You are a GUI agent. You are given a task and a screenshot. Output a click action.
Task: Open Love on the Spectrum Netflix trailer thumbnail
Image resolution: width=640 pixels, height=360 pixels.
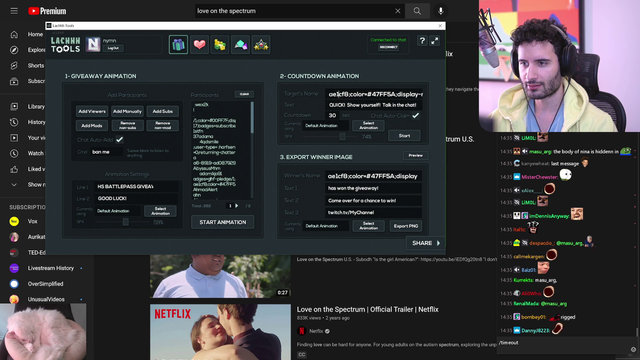[x=220, y=332]
